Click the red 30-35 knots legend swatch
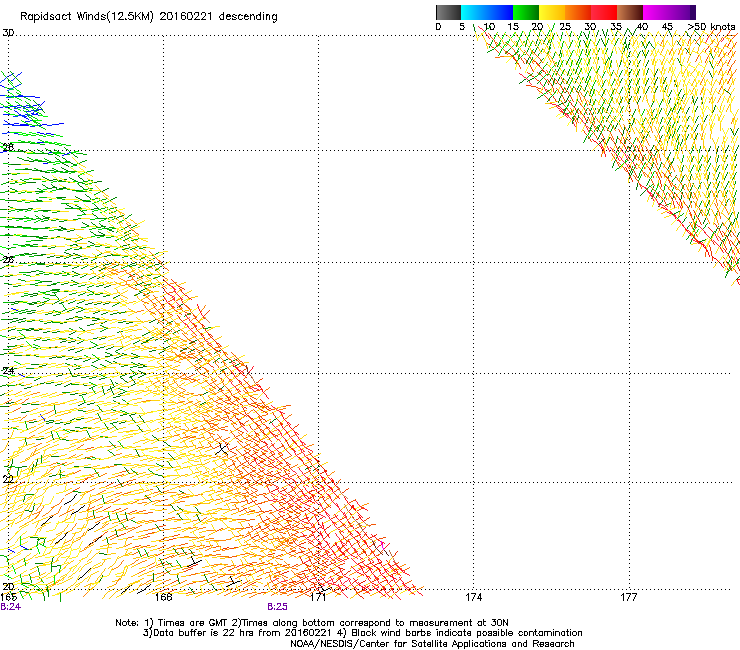740x650 pixels. point(604,12)
